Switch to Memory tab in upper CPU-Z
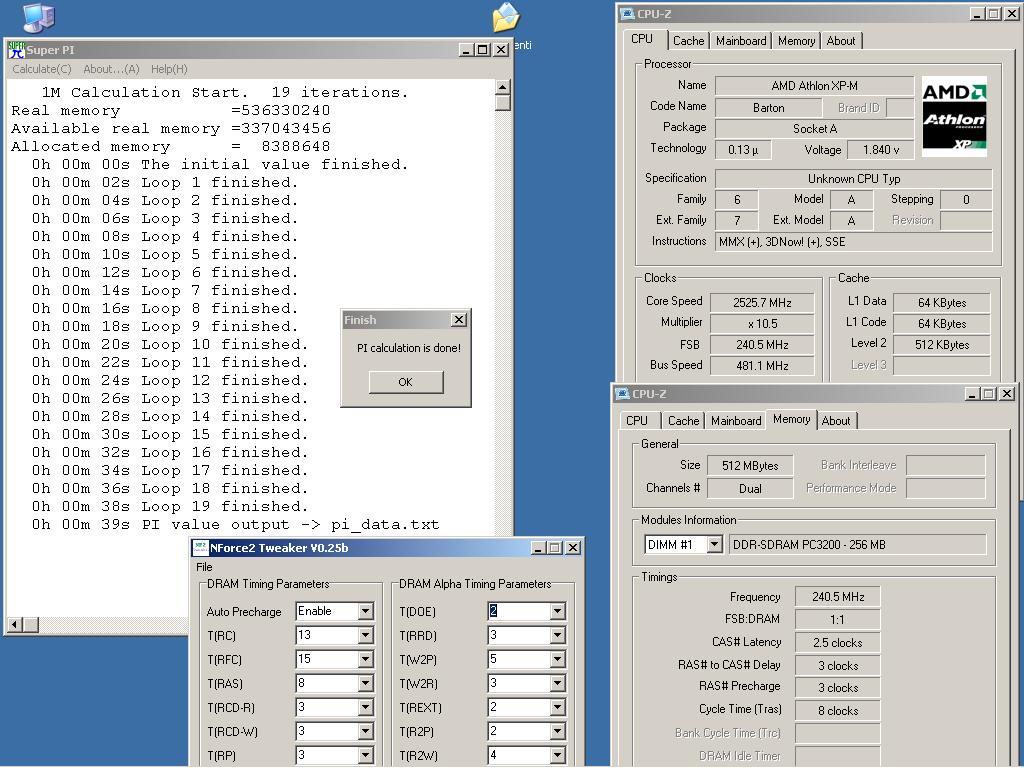 (797, 40)
